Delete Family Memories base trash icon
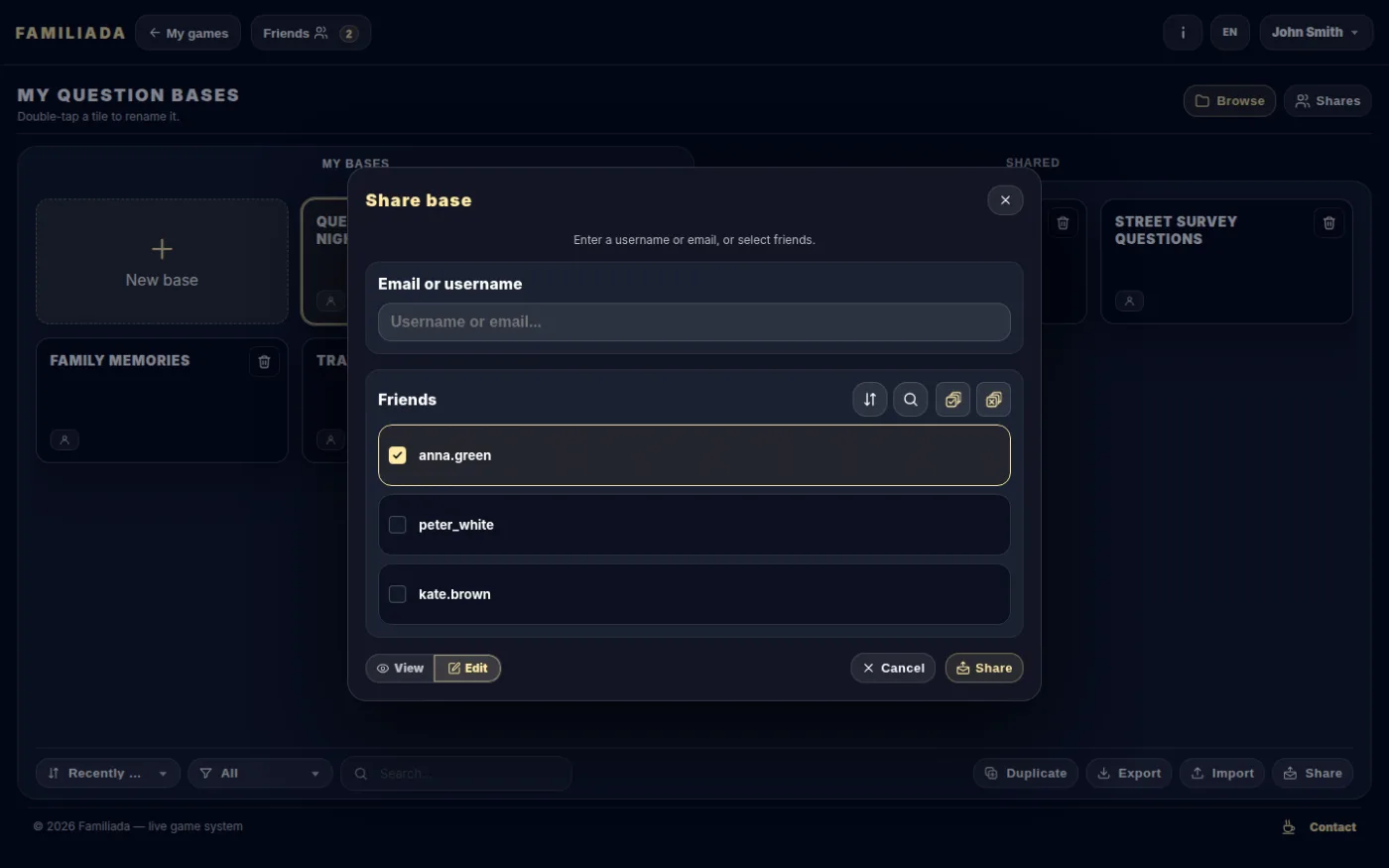Screen dimensions: 1389x868 [x=264, y=362]
